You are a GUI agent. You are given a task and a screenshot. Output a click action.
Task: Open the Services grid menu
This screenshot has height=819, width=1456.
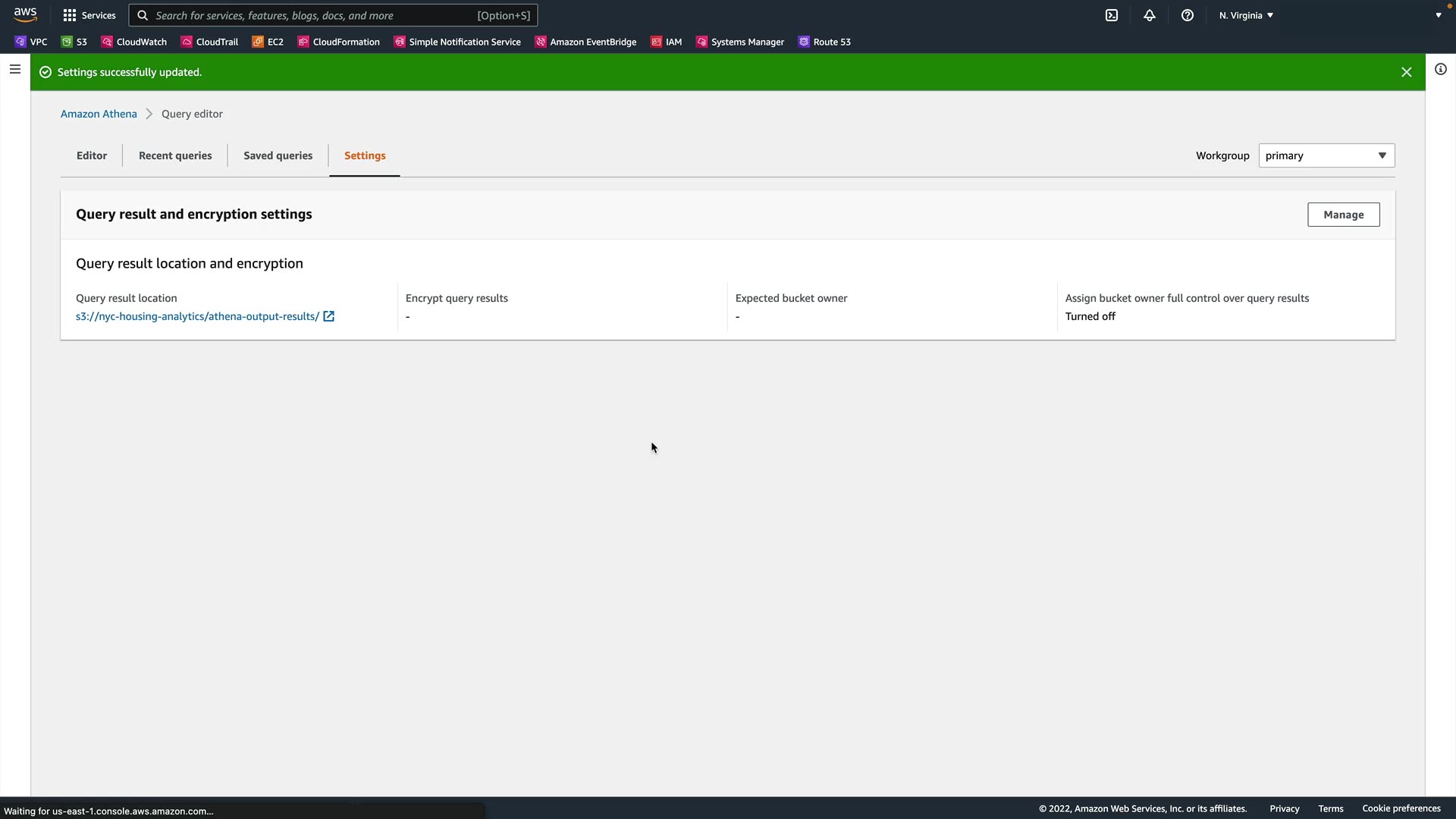(x=89, y=15)
